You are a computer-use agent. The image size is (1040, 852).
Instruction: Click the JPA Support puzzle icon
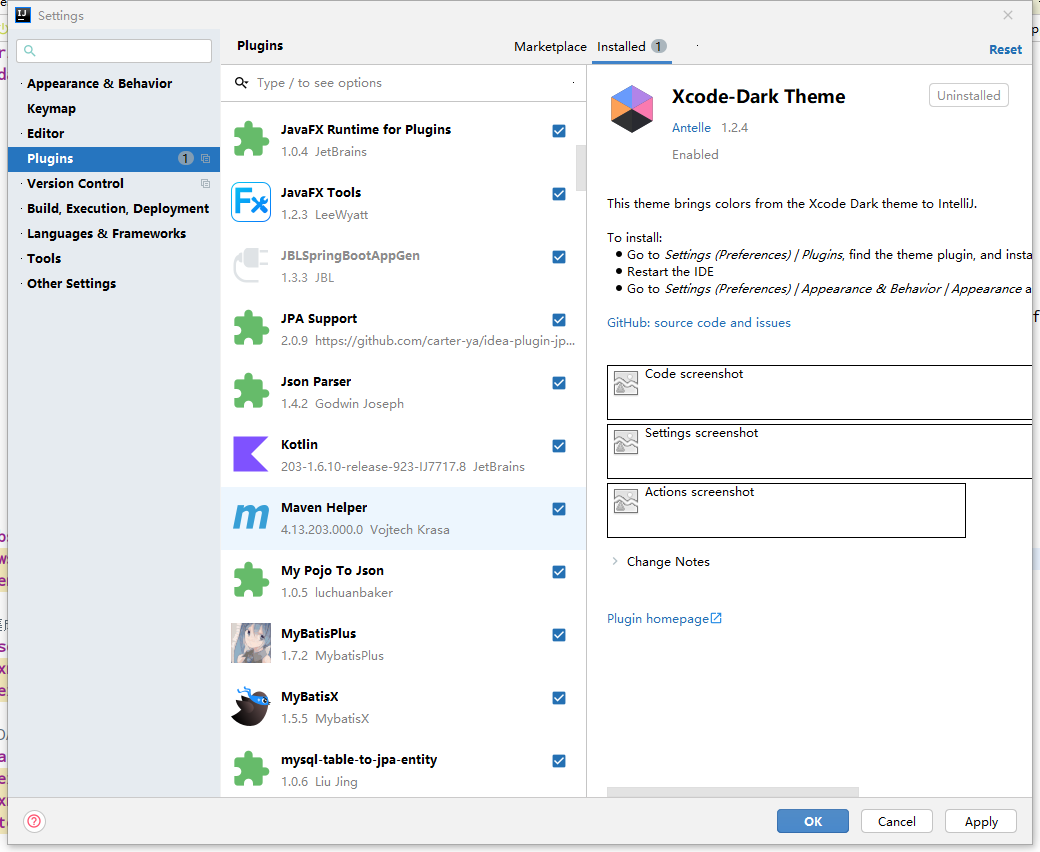click(x=251, y=328)
